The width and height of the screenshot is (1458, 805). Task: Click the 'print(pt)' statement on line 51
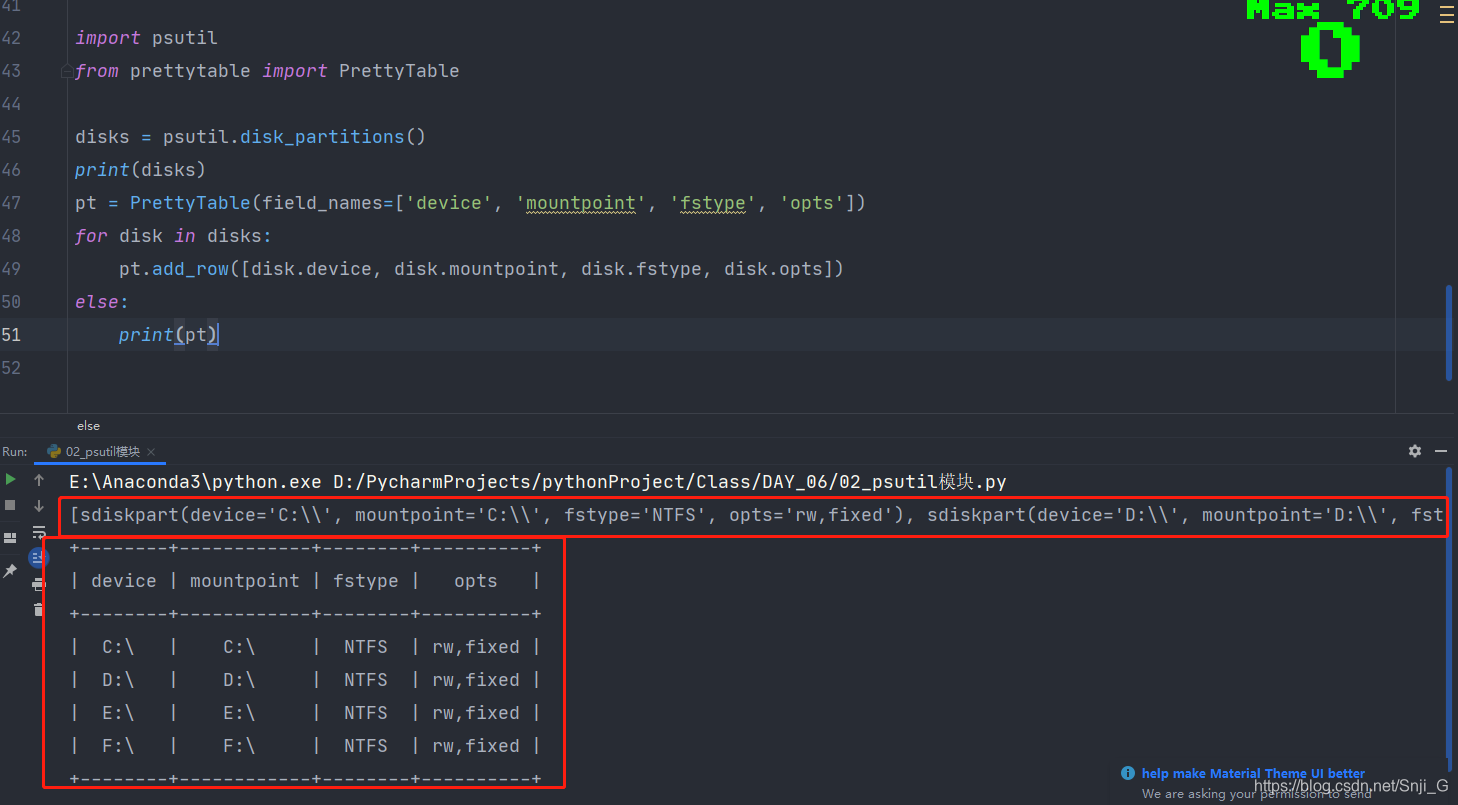168,335
